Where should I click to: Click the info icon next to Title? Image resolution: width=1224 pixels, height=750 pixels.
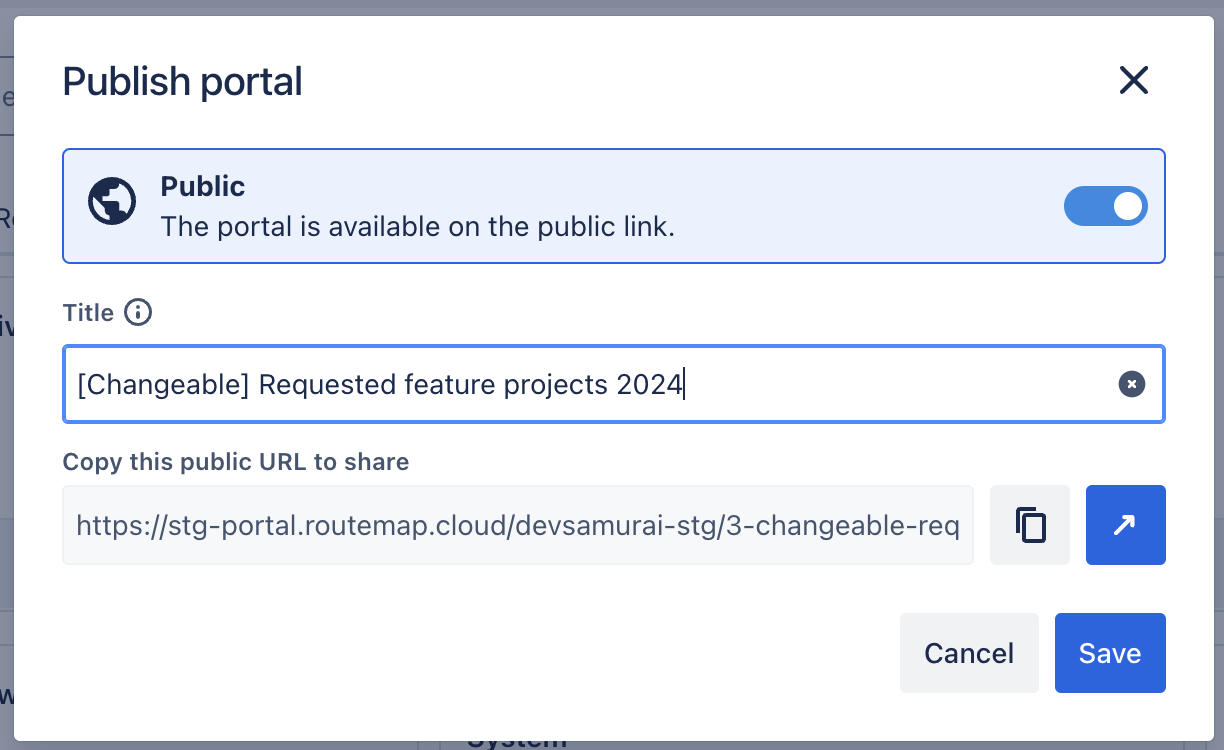click(138, 313)
